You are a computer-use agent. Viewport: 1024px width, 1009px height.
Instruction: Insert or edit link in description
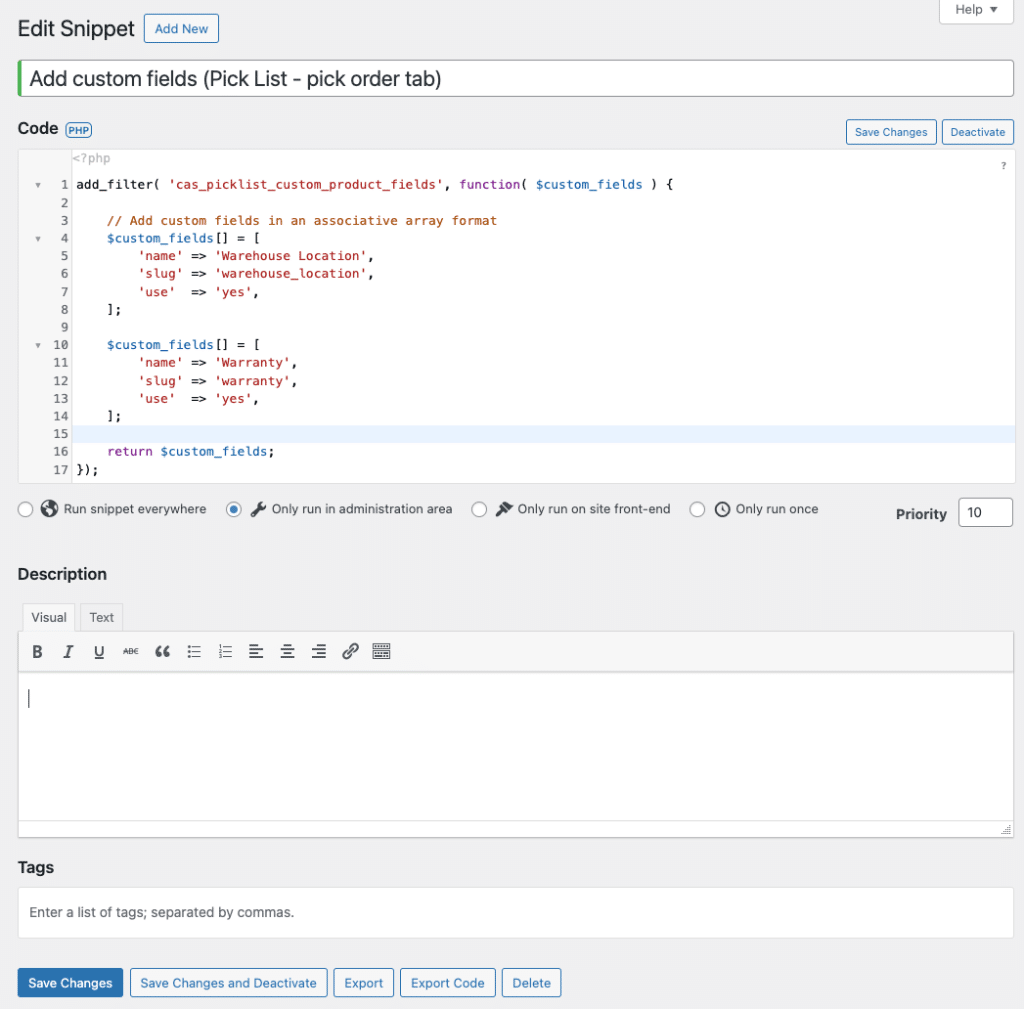tap(350, 652)
